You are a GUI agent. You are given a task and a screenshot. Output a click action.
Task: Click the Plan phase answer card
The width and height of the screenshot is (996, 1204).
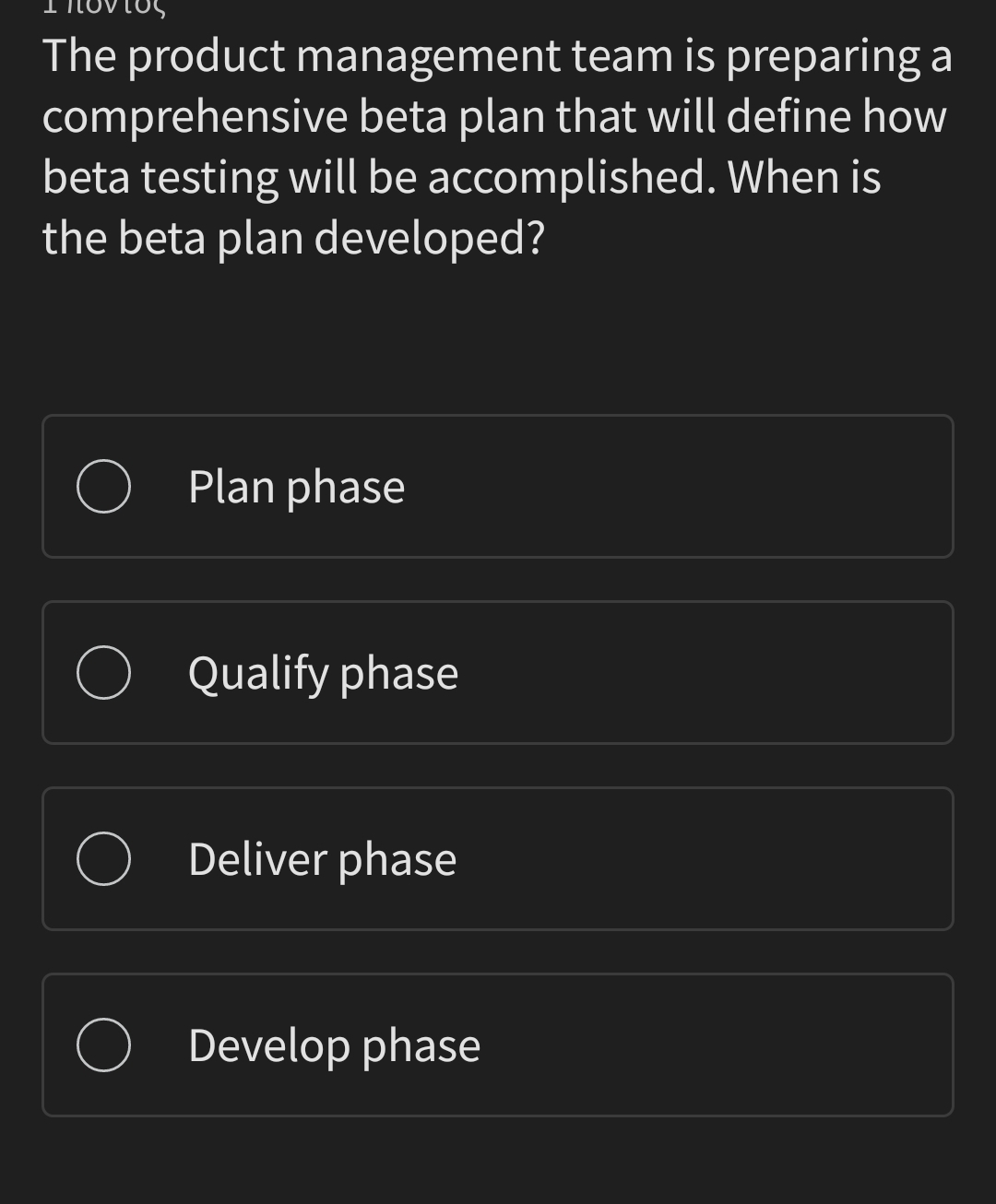(x=498, y=487)
